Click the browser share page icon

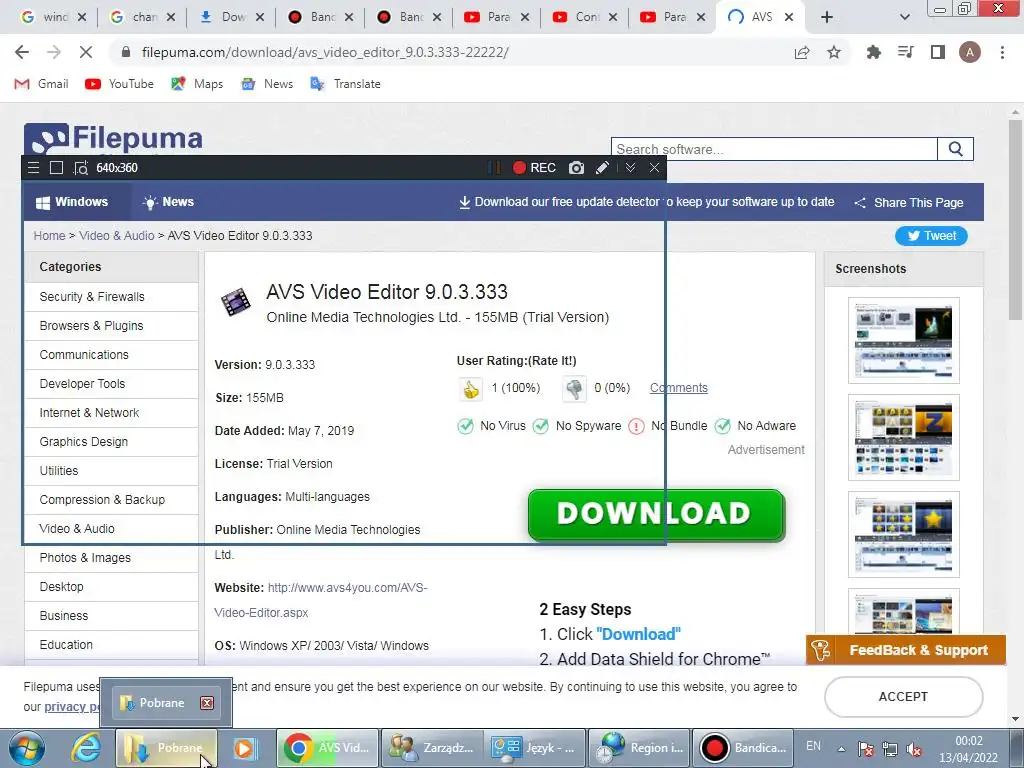point(802,53)
